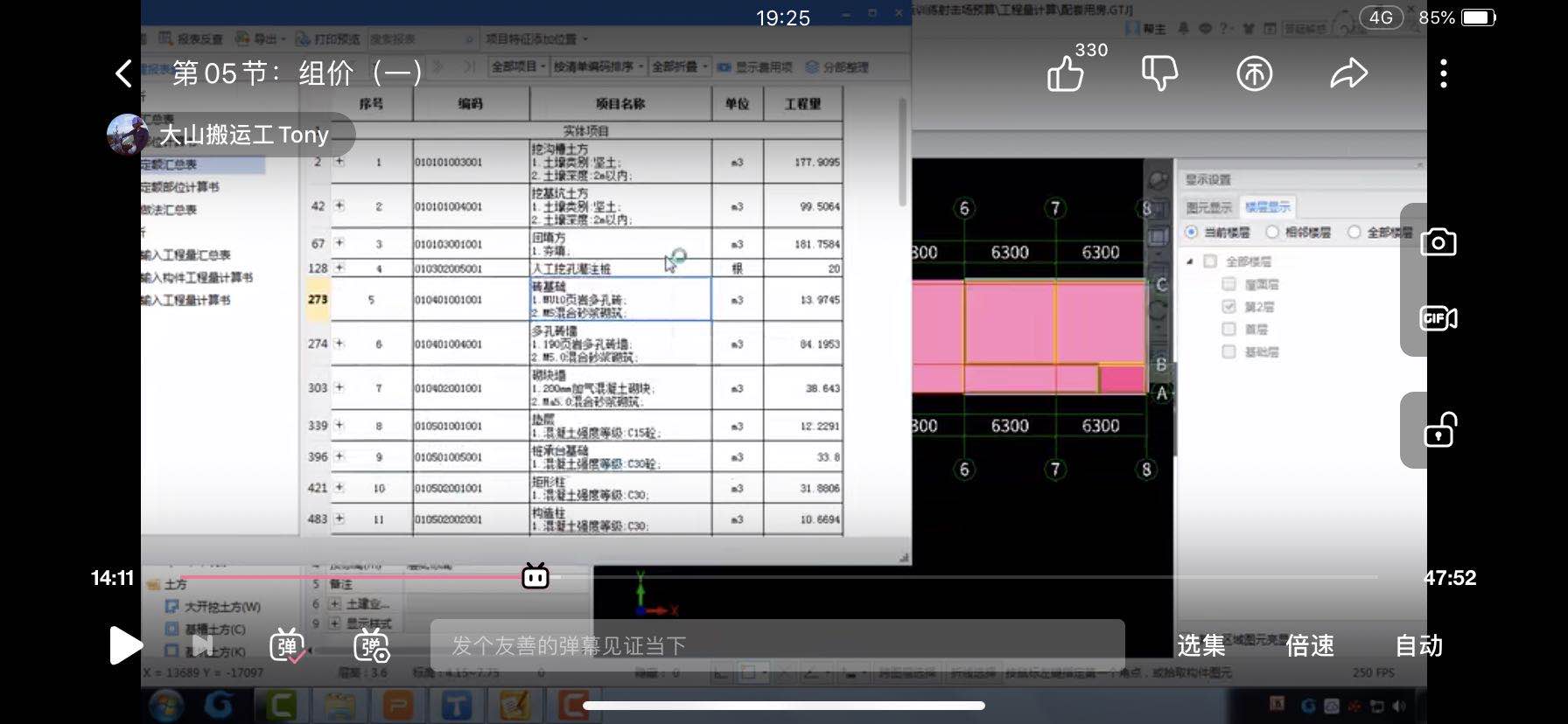Select 定额部位计算书 in the report list
The width and height of the screenshot is (1568, 724).
tap(181, 187)
